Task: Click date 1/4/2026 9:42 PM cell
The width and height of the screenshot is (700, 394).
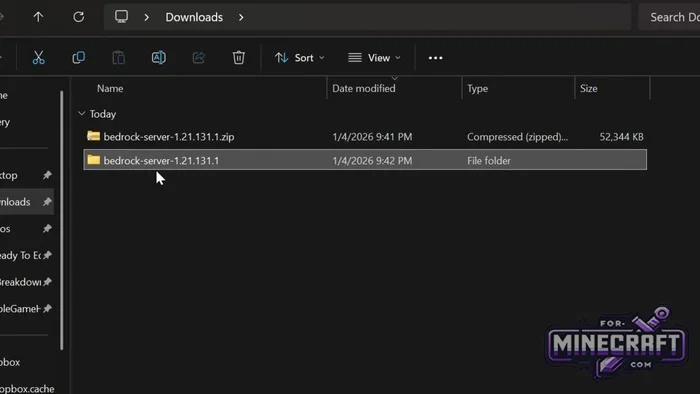Action: coord(372,161)
